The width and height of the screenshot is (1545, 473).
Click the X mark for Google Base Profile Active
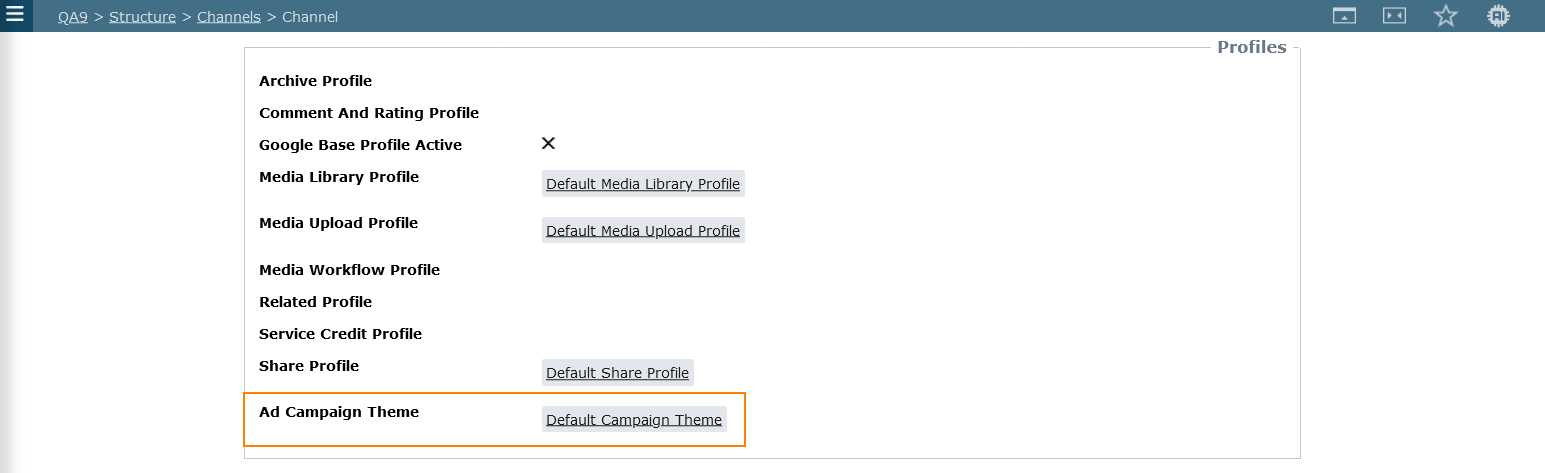(548, 143)
